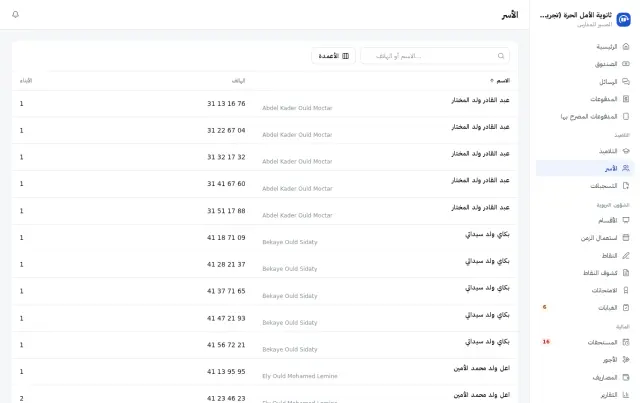640x403 pixels.
Task: Select phone number 31 41 67 60
Action: 226,184
